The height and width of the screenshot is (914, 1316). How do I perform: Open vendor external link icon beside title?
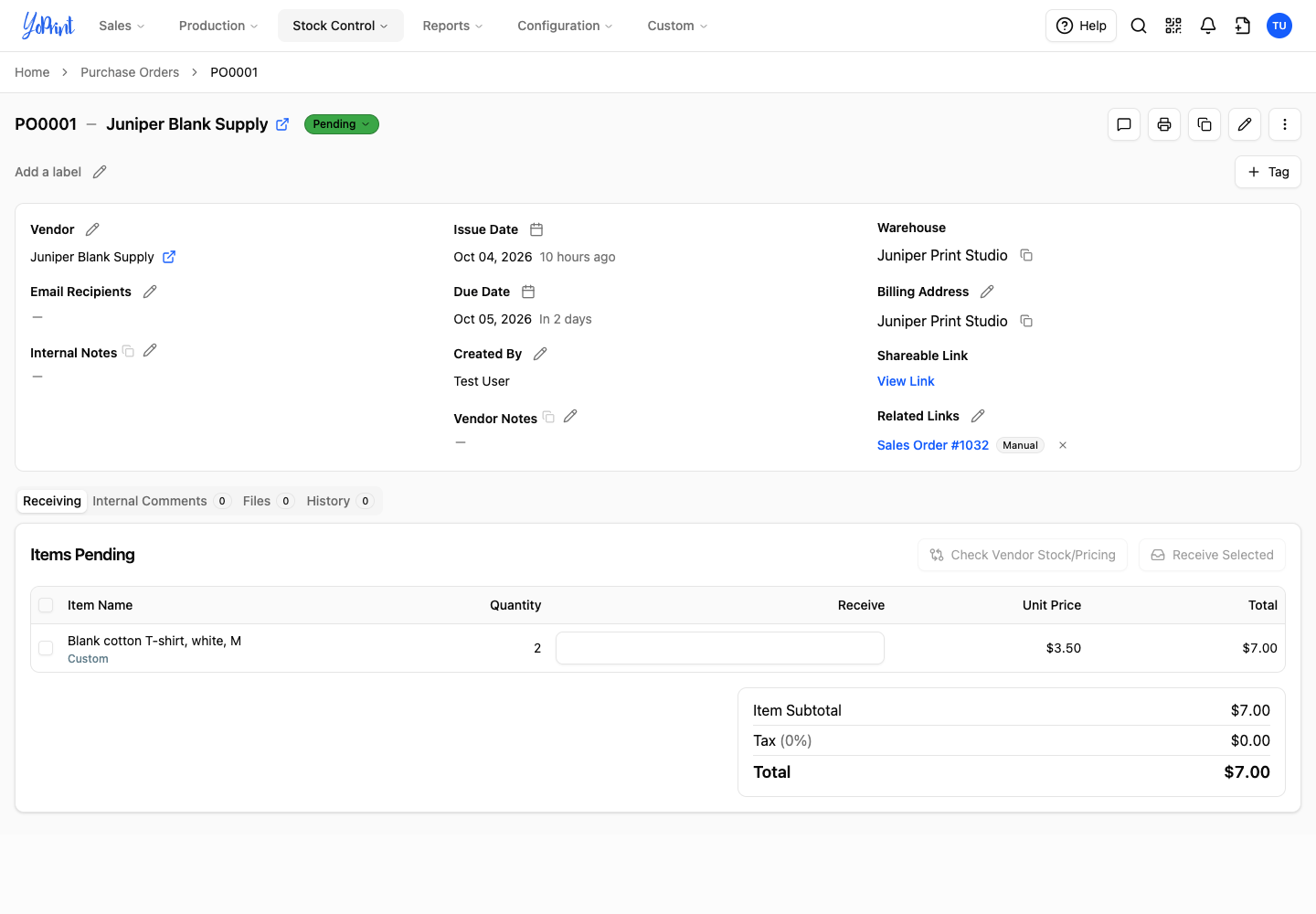282,124
